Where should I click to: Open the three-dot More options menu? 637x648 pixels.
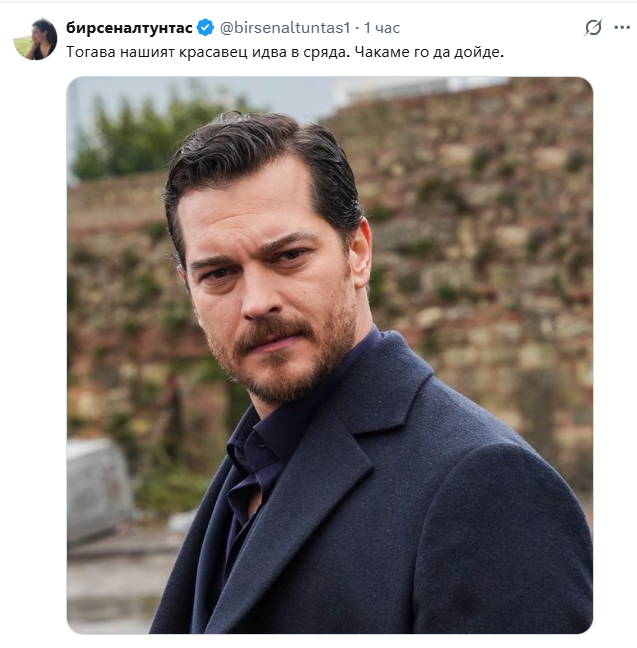(620, 28)
